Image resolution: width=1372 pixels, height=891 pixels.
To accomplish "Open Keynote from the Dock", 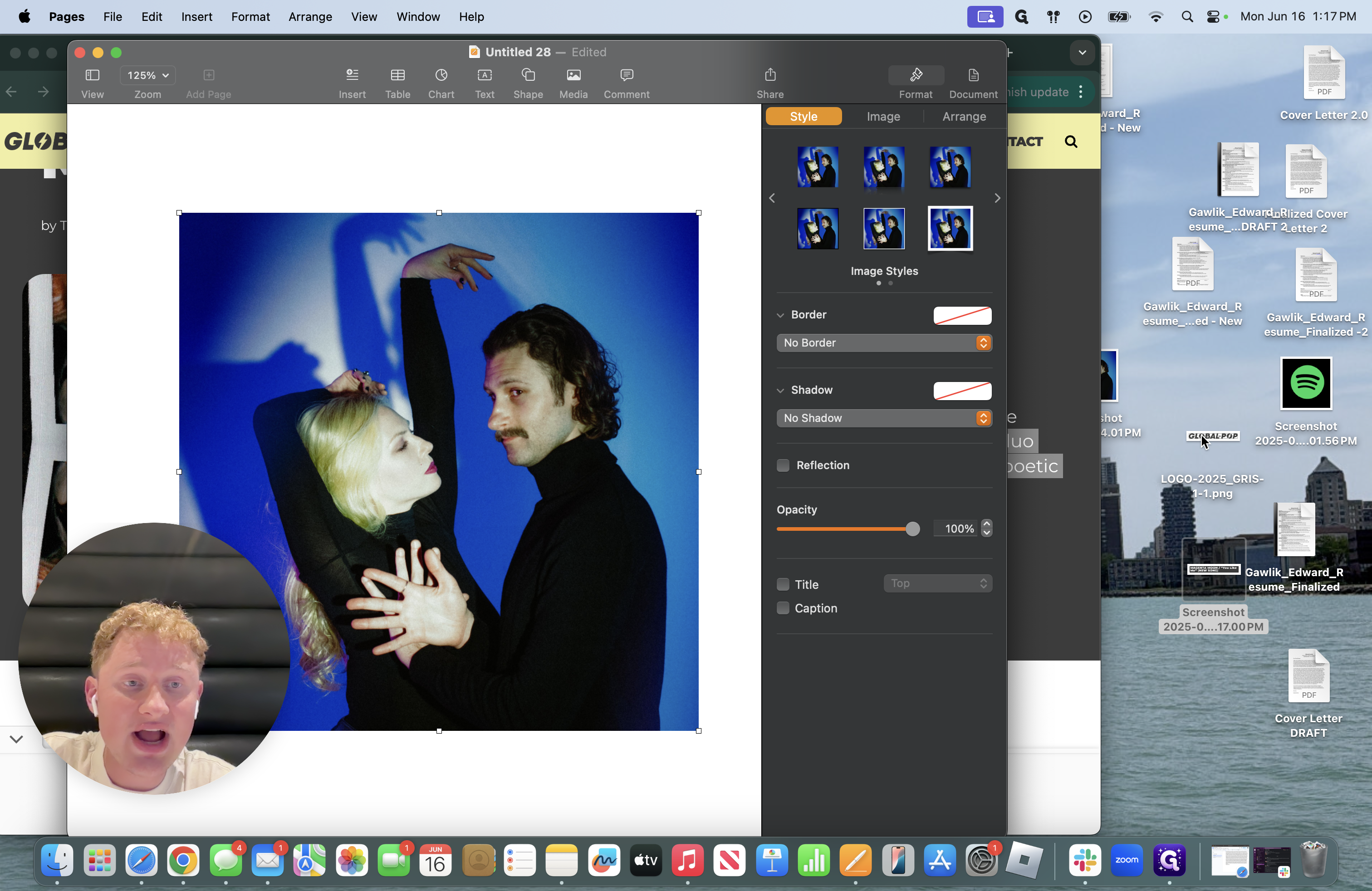I will 772,861.
